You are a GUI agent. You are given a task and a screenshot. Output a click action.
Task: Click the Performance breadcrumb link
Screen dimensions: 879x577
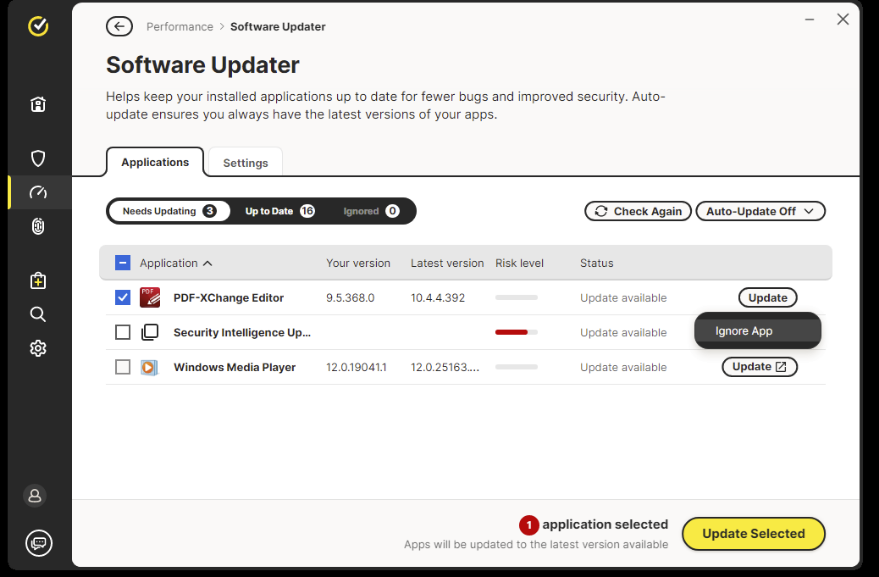pos(180,26)
